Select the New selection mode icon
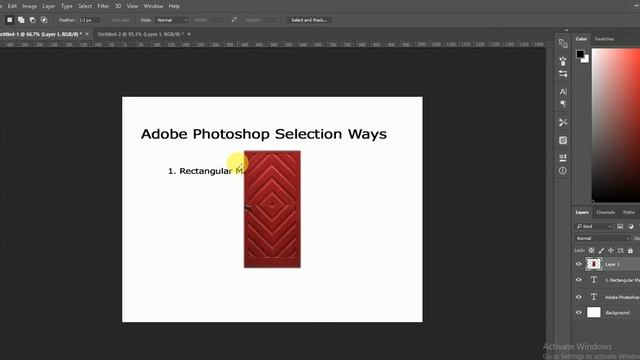The width and height of the screenshot is (640, 360). pos(9,20)
